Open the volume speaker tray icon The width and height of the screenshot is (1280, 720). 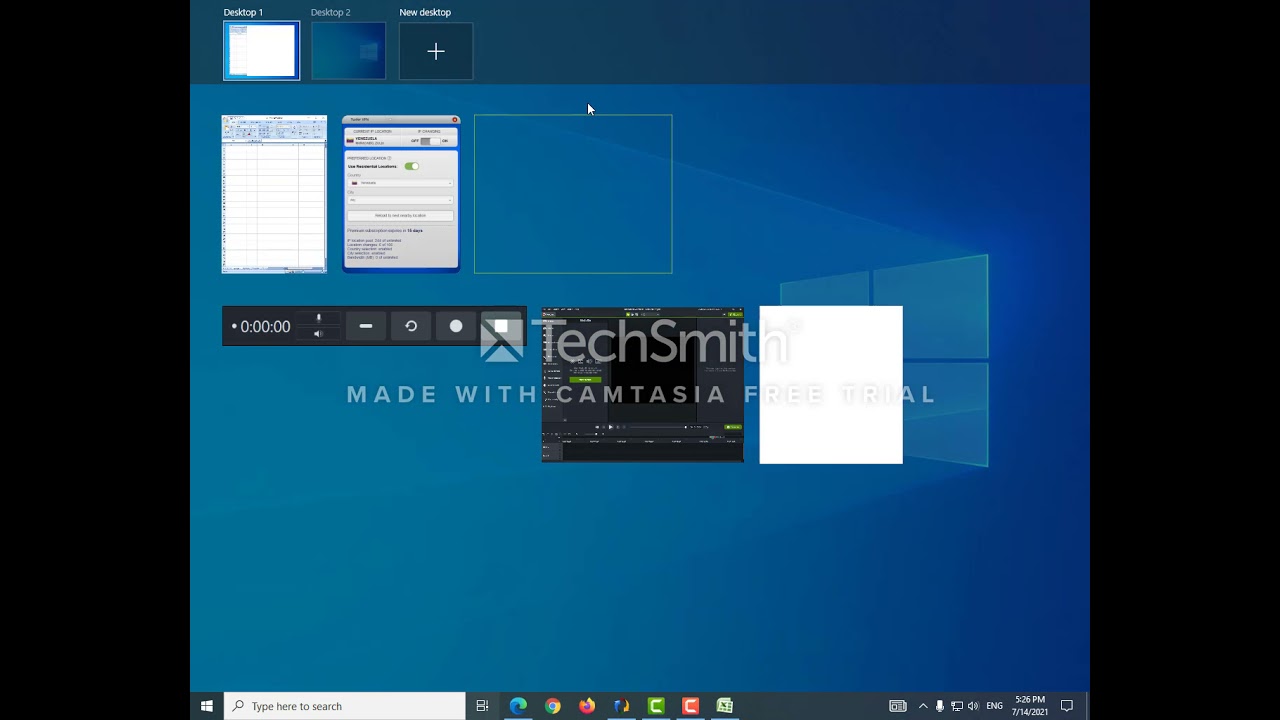973,706
